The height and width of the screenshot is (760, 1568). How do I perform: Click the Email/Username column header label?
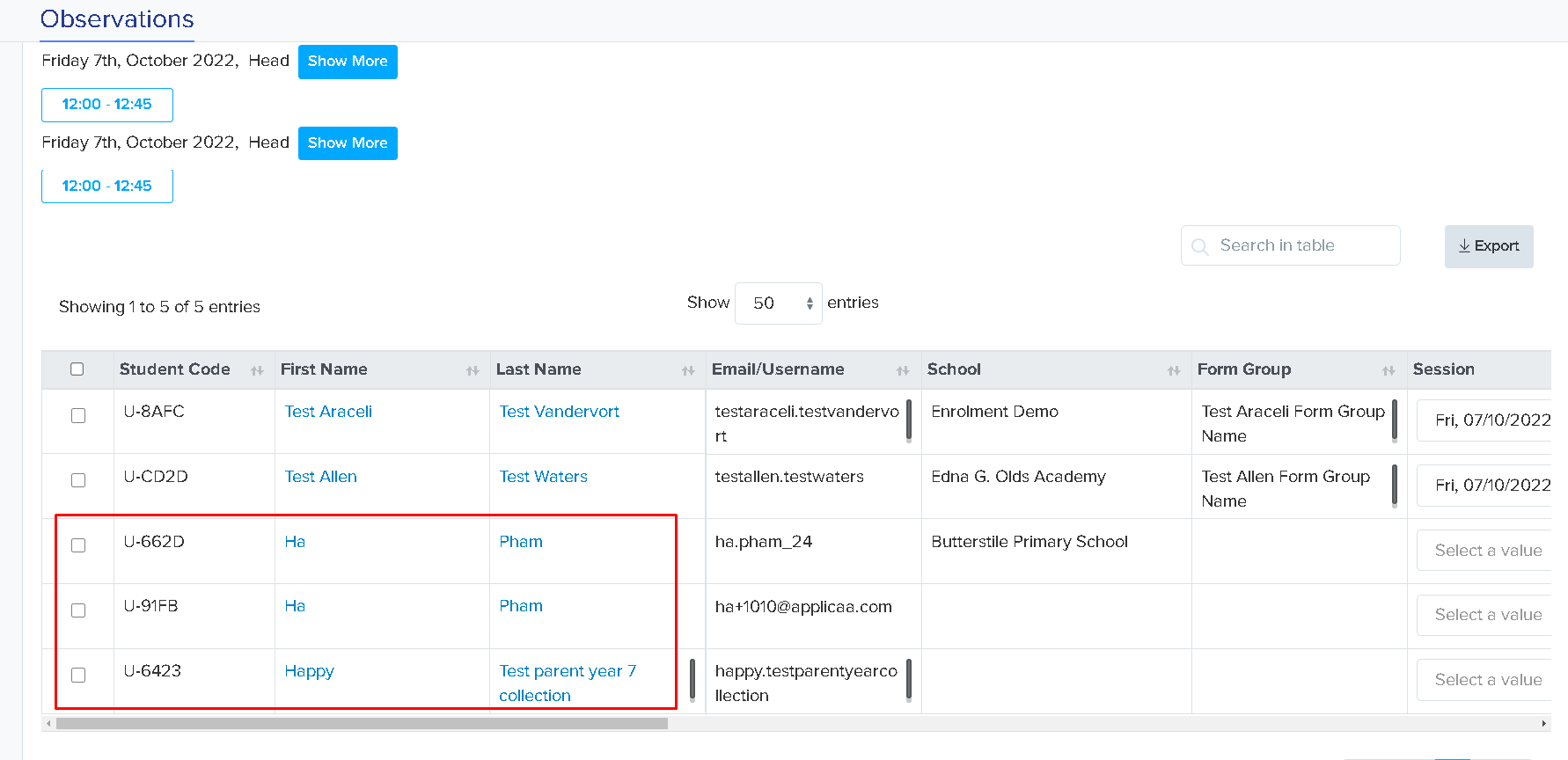pyautogui.click(x=778, y=369)
